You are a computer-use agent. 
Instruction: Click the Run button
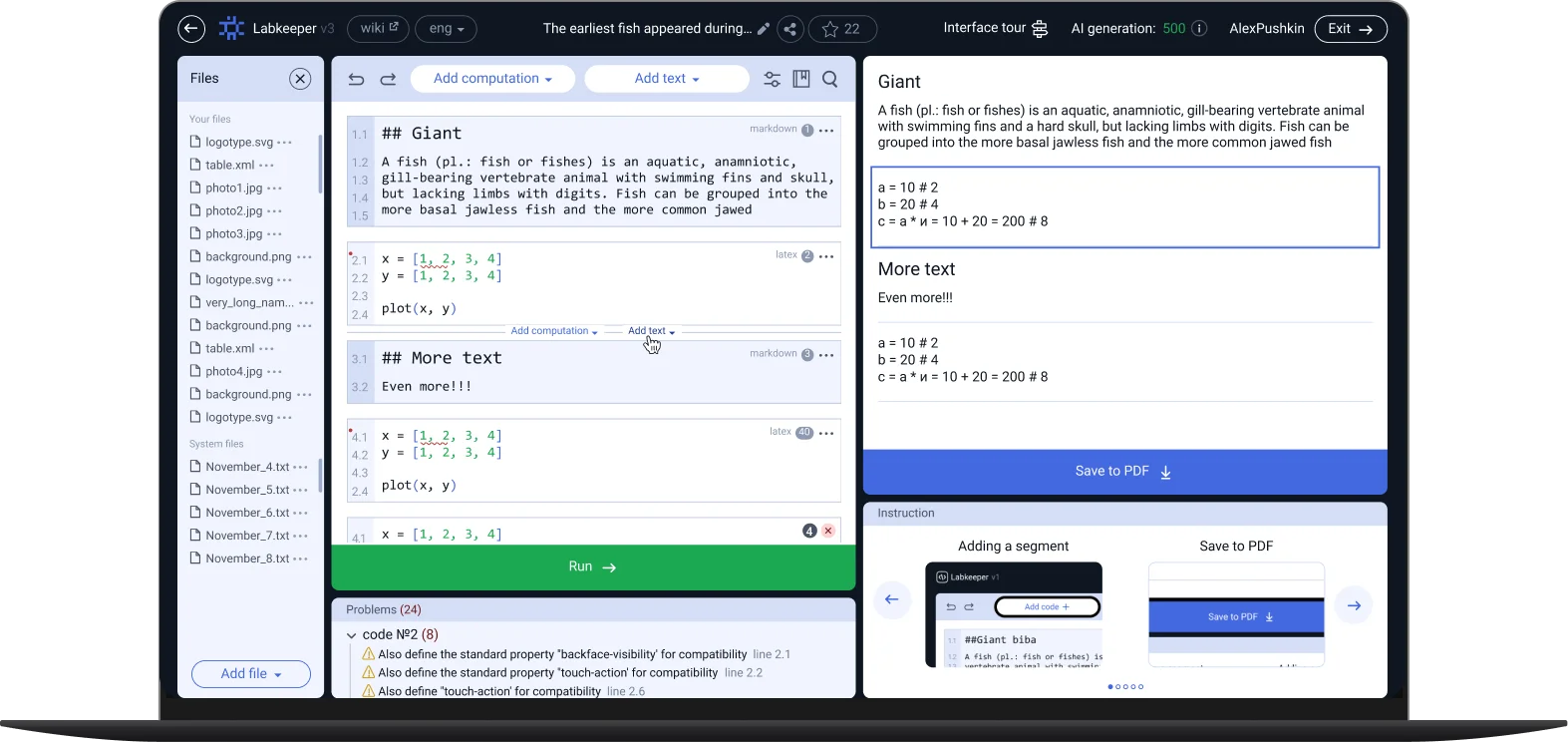[593, 566]
